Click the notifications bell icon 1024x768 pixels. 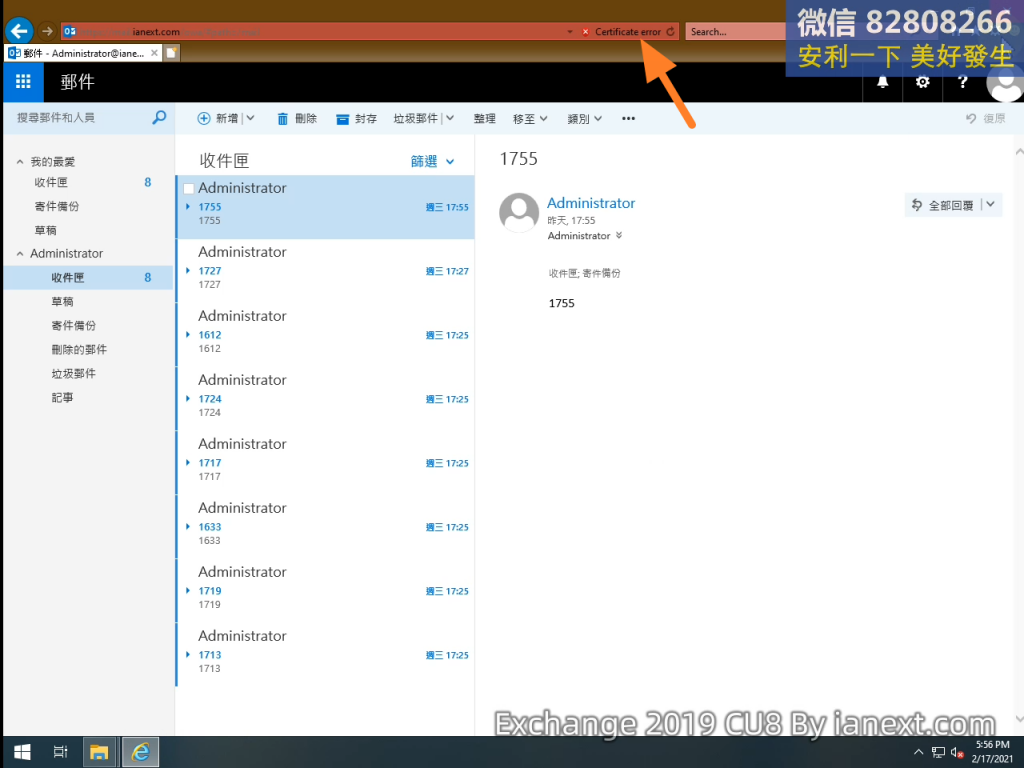coord(882,82)
